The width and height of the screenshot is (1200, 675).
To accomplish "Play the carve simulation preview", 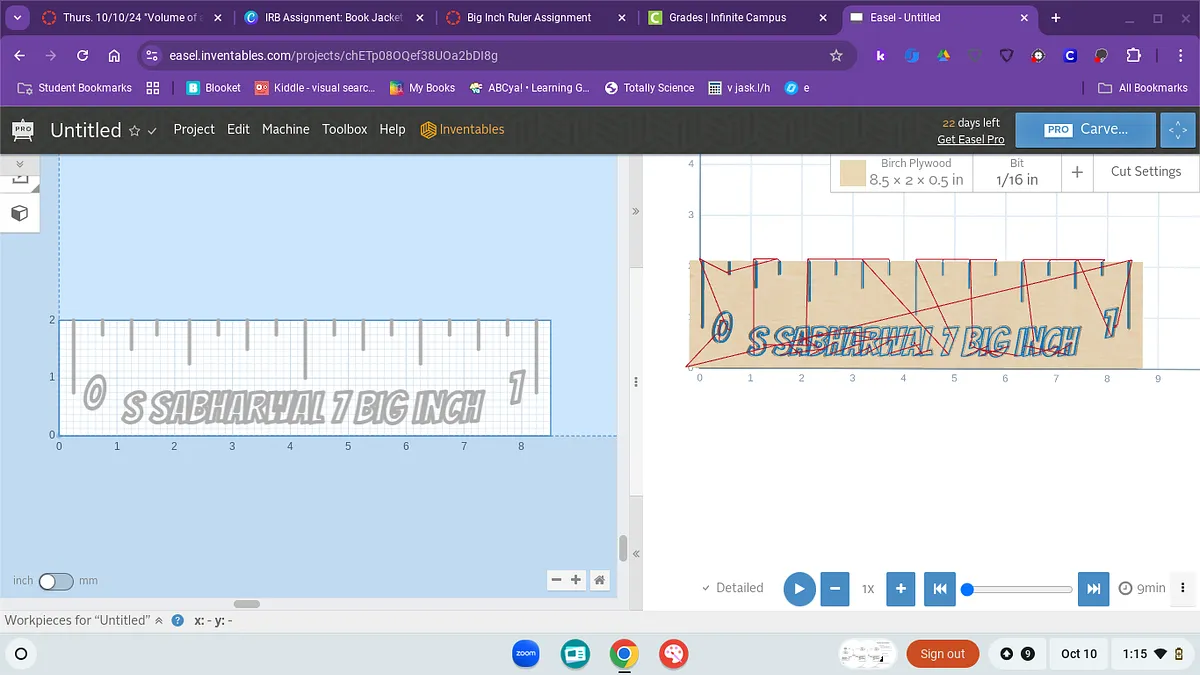I will pos(798,588).
